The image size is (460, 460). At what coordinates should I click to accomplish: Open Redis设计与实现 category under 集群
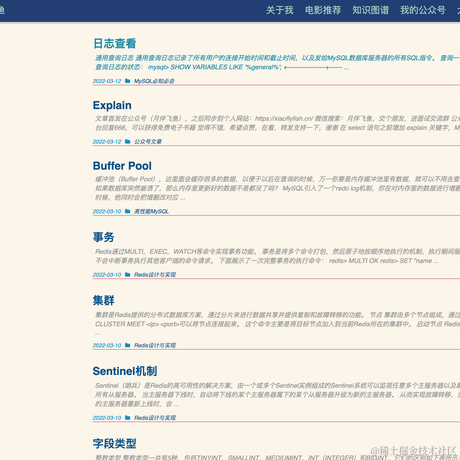point(155,345)
